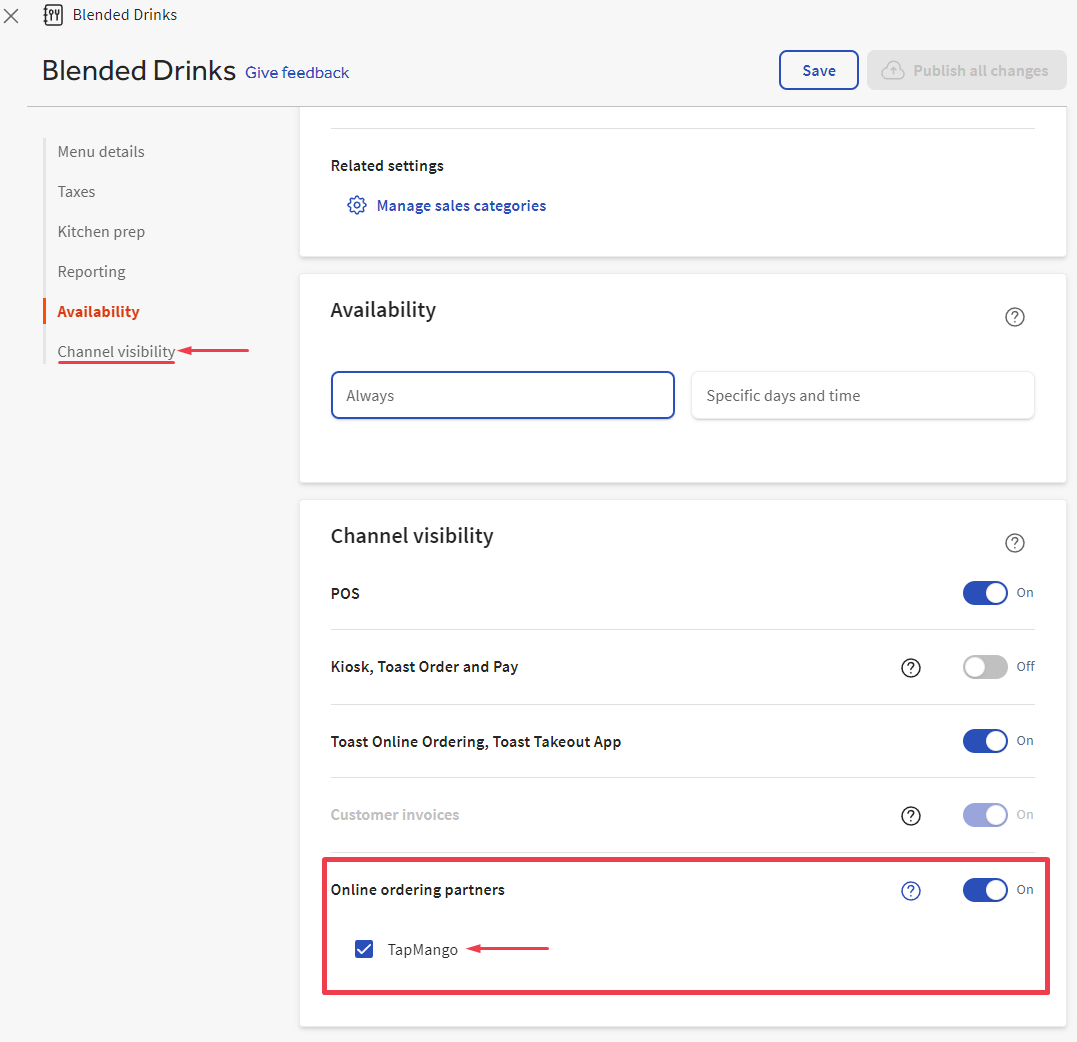Click the Blended Drinks page title
The image size is (1077, 1042).
[x=139, y=70]
